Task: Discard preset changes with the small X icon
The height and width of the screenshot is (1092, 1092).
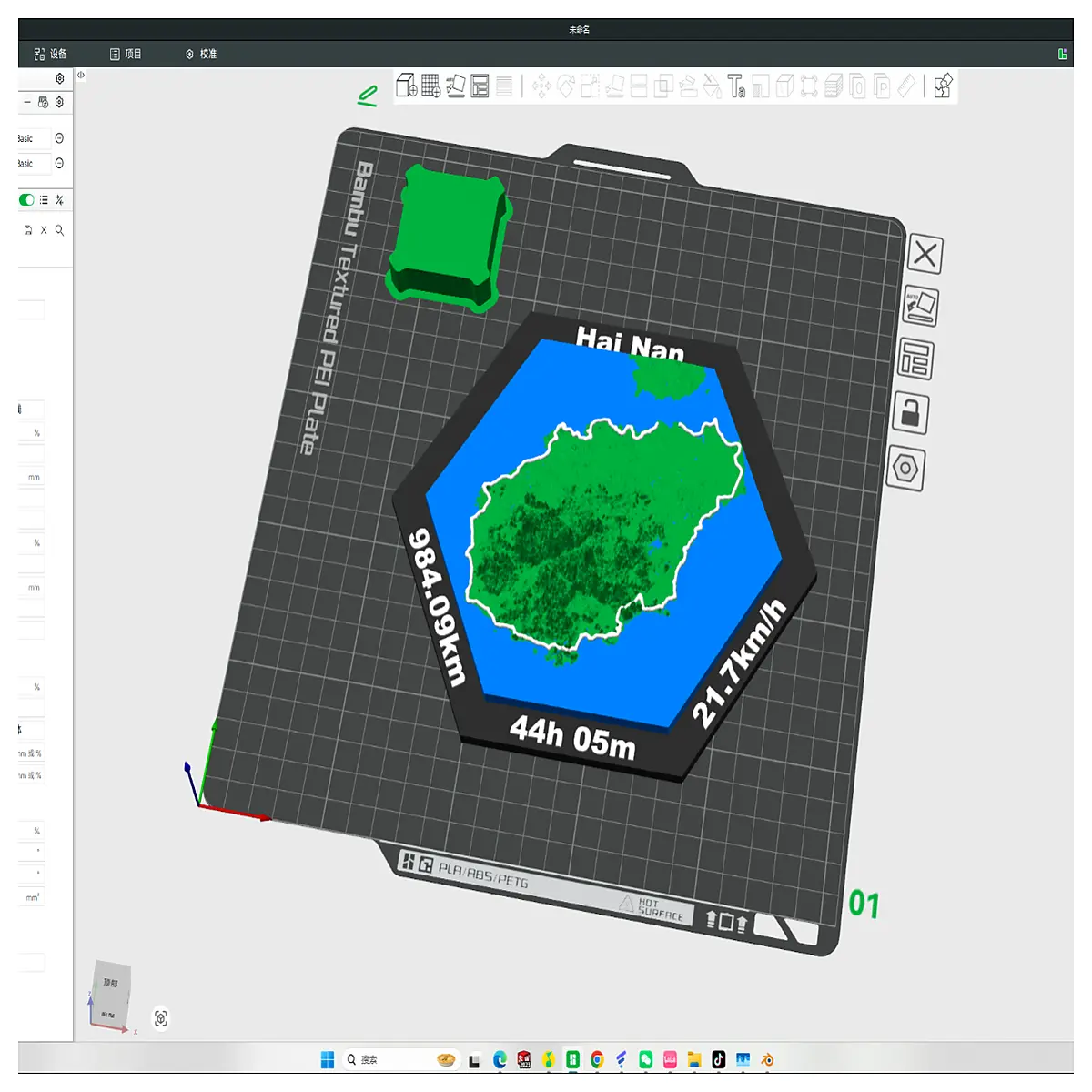Action: pyautogui.click(x=44, y=230)
